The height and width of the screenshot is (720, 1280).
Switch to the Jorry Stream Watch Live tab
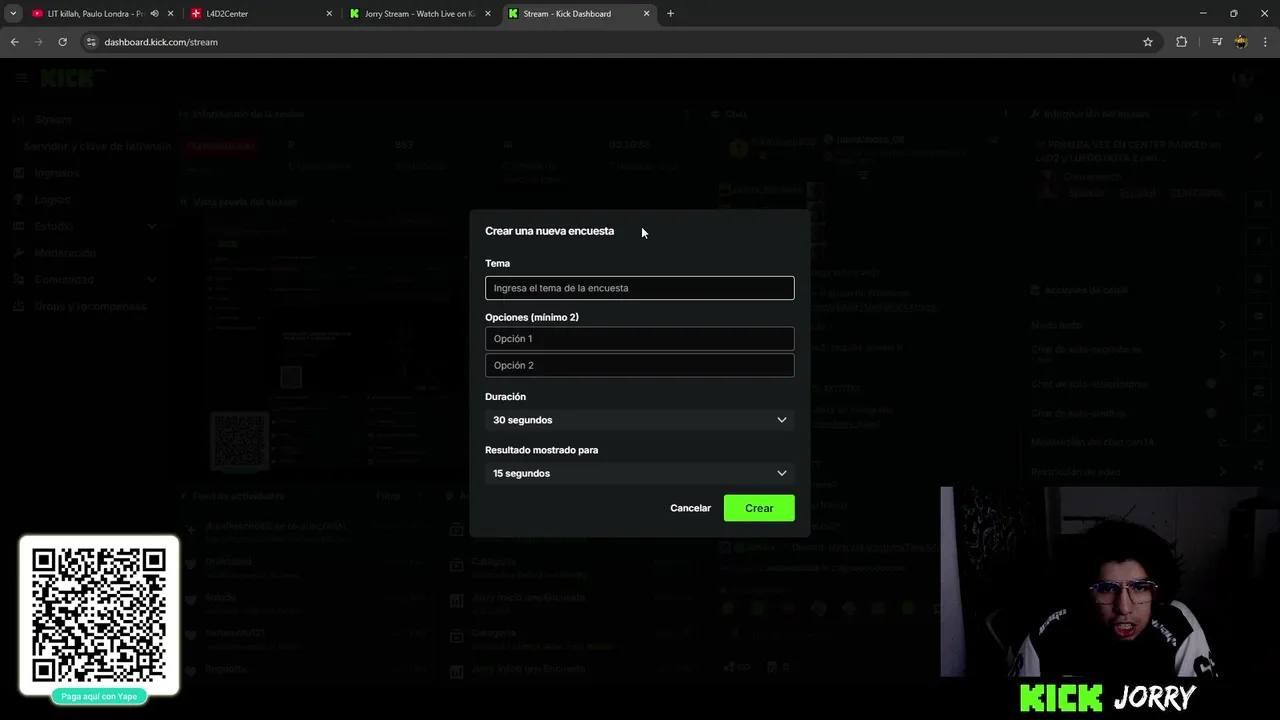[419, 14]
